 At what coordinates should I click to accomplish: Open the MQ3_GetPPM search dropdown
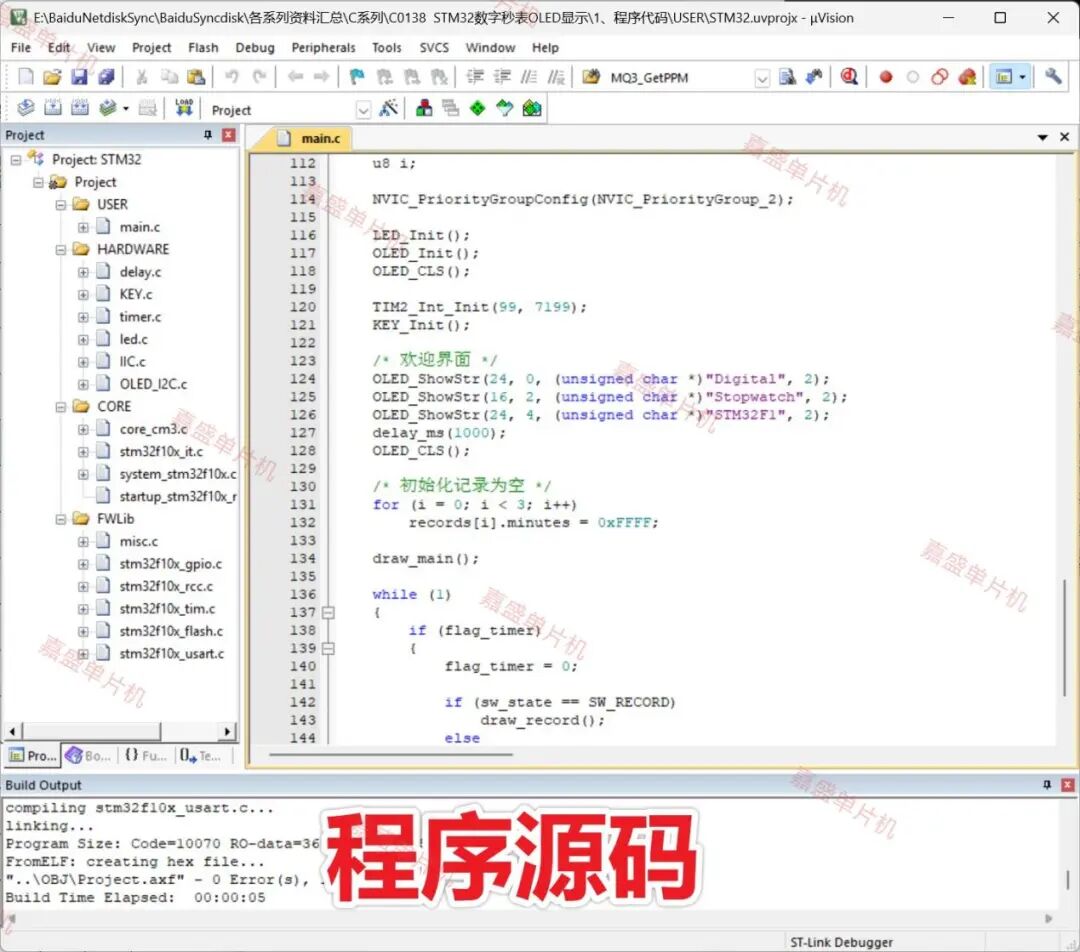[762, 78]
